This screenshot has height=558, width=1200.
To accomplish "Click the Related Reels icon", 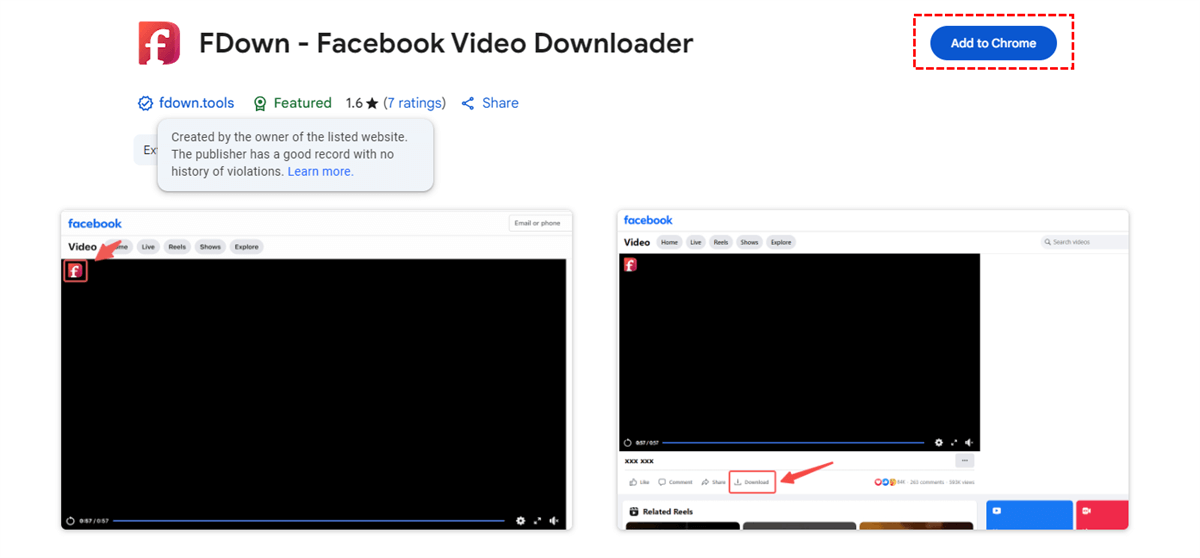I will click(633, 512).
